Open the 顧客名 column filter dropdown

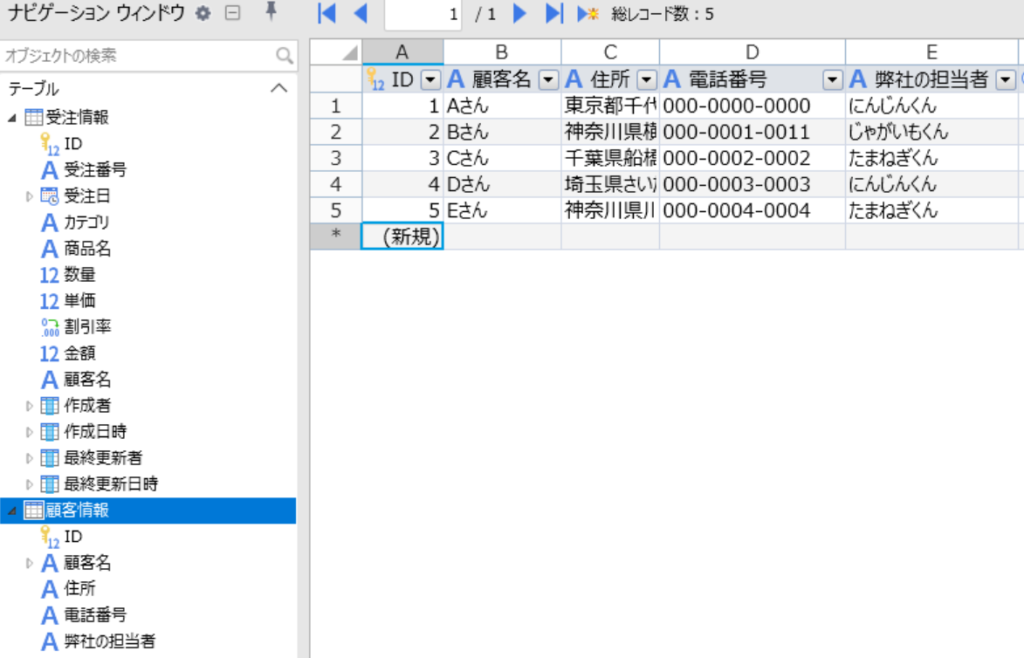click(548, 79)
